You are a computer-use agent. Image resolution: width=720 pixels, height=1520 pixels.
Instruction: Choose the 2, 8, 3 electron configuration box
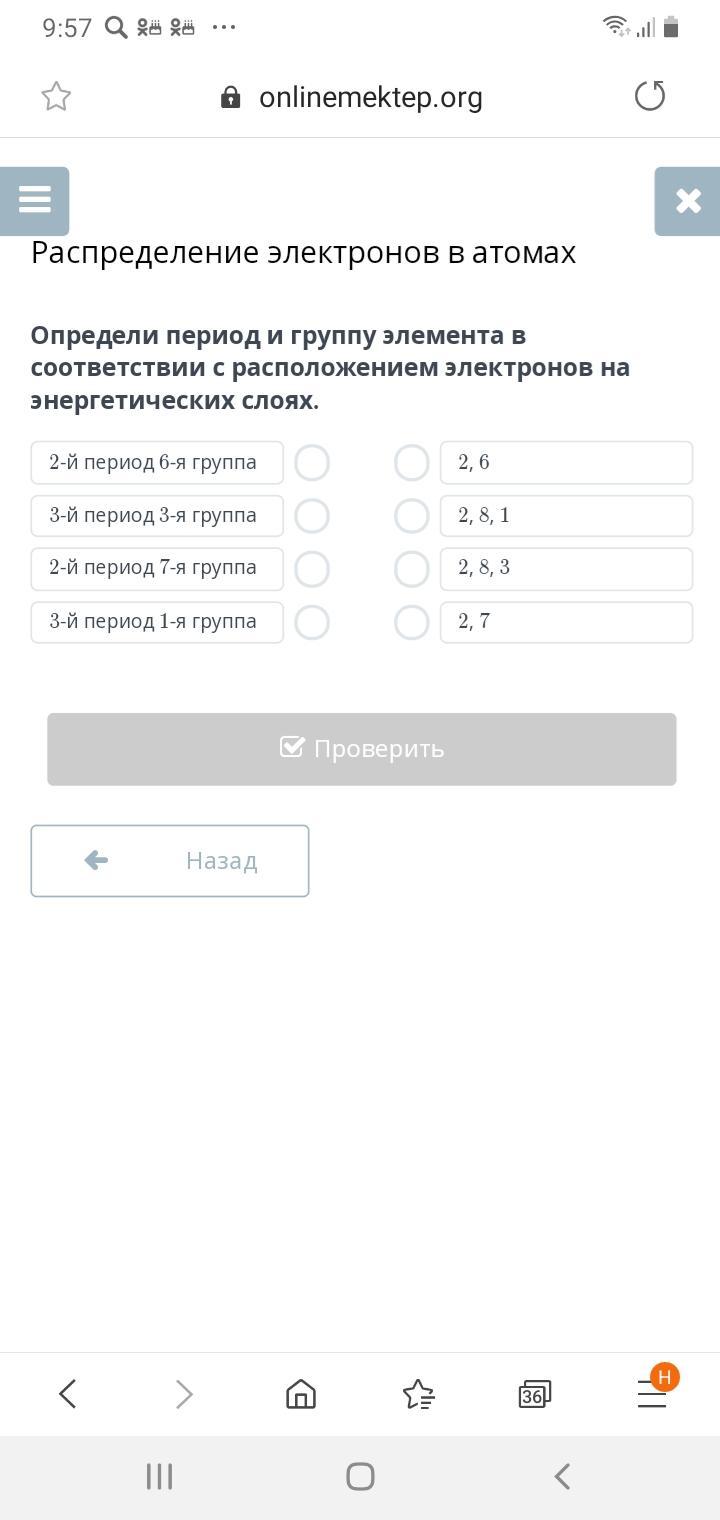(x=566, y=568)
